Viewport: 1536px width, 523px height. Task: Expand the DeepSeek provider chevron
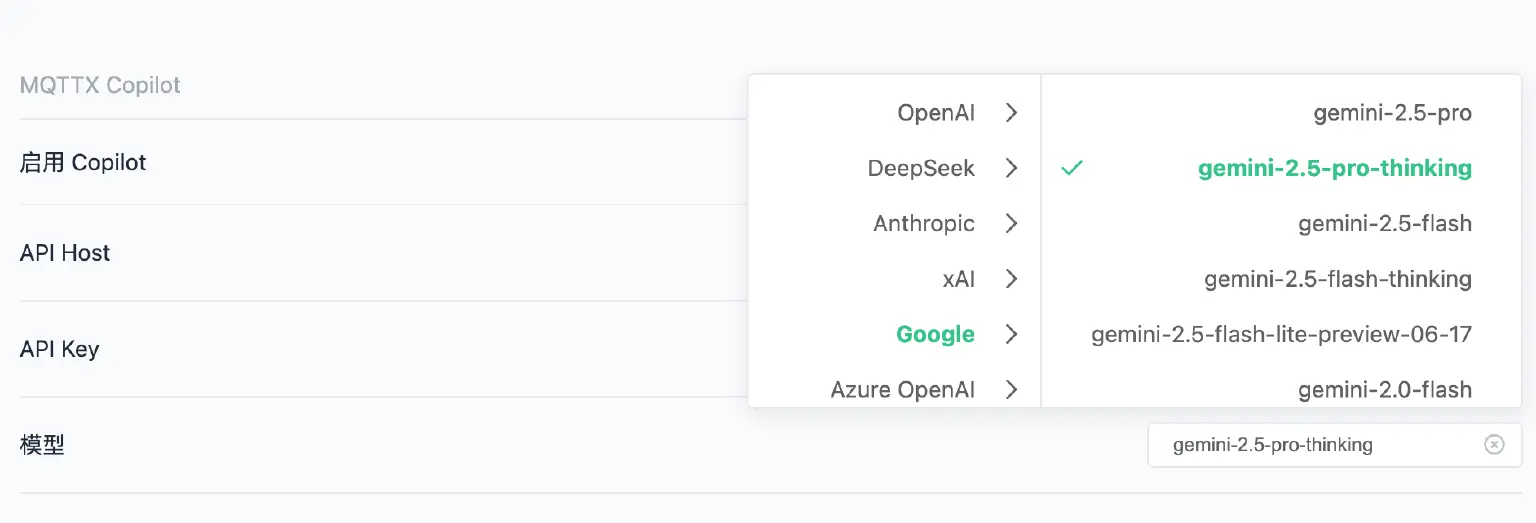point(1011,168)
